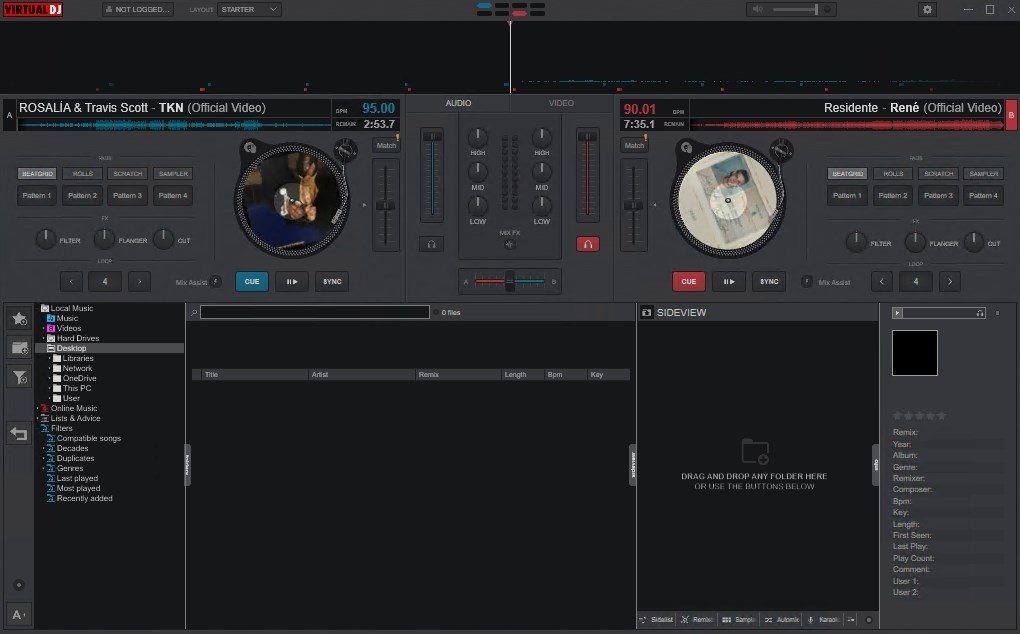This screenshot has width=1020, height=634.
Task: Expand Decades filter node
Action: click(44, 448)
